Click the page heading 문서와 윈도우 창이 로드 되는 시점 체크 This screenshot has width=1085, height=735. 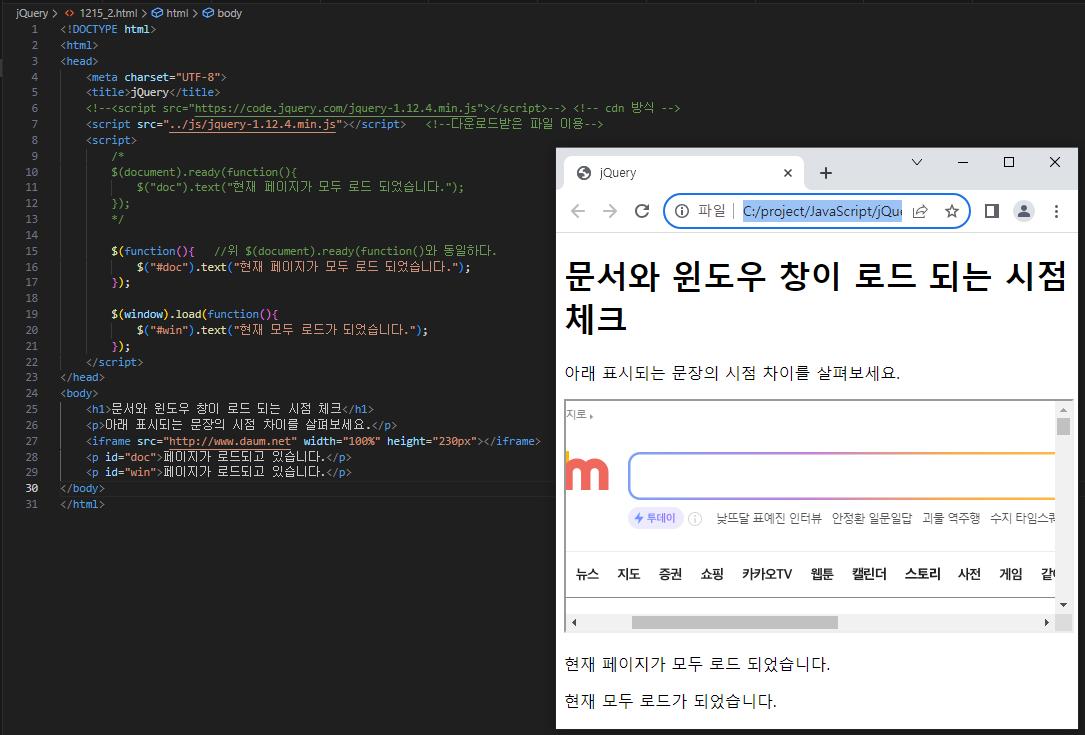(815, 298)
